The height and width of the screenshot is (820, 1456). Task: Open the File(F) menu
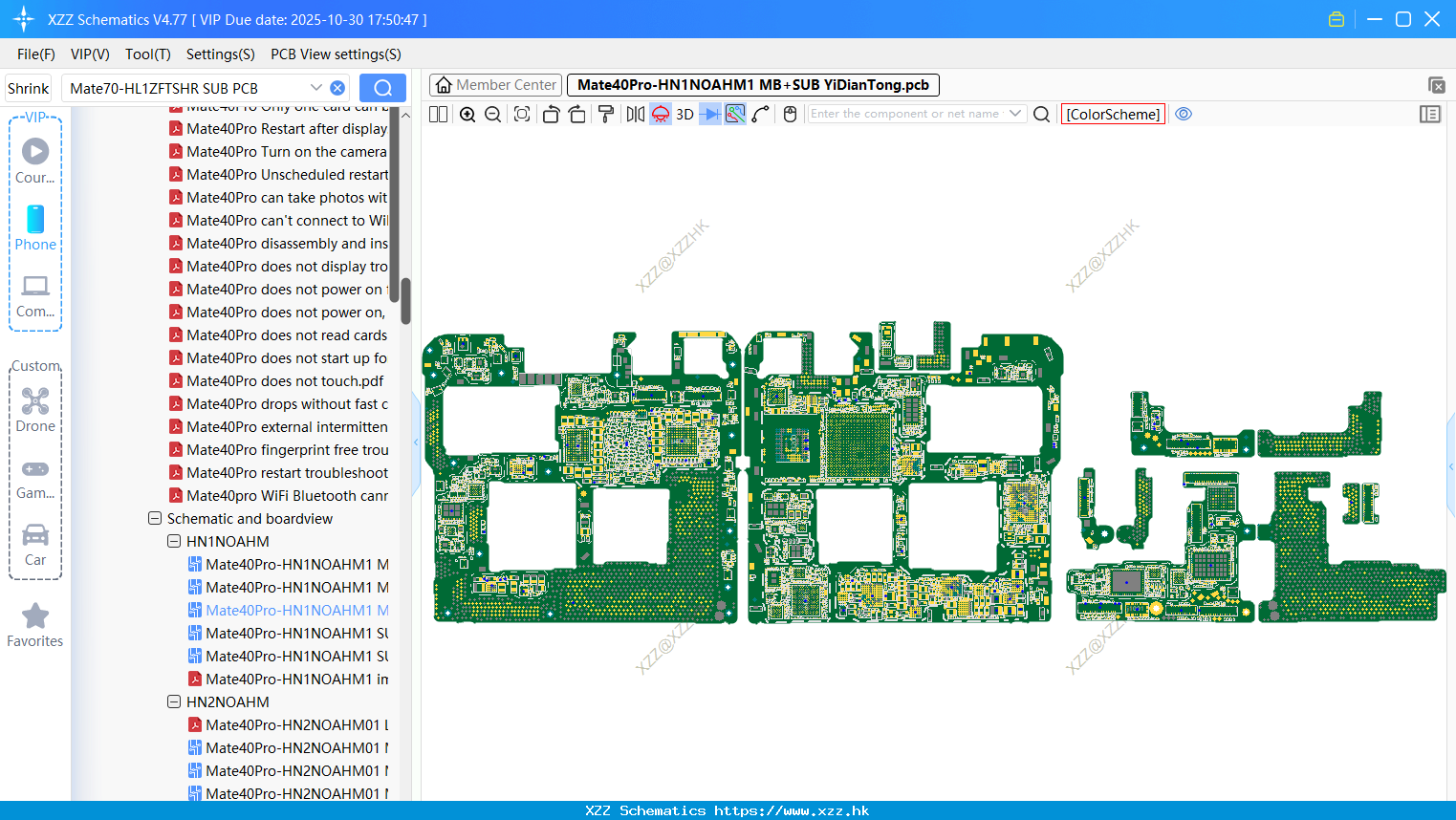coord(36,54)
